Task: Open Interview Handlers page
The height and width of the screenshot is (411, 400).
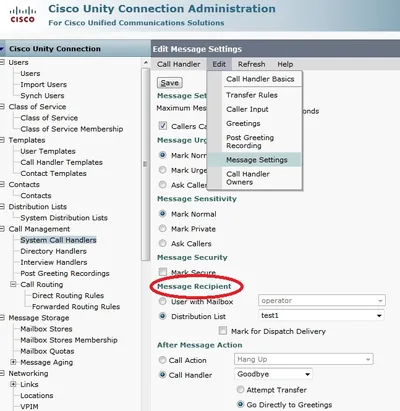Action: coord(53,262)
